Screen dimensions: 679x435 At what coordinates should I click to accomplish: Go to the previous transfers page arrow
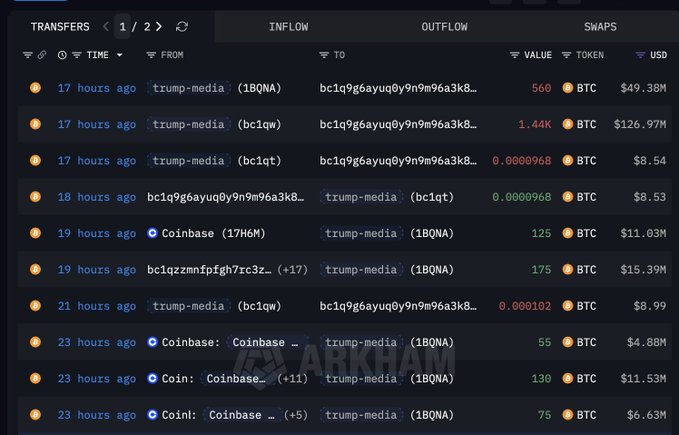[106, 27]
